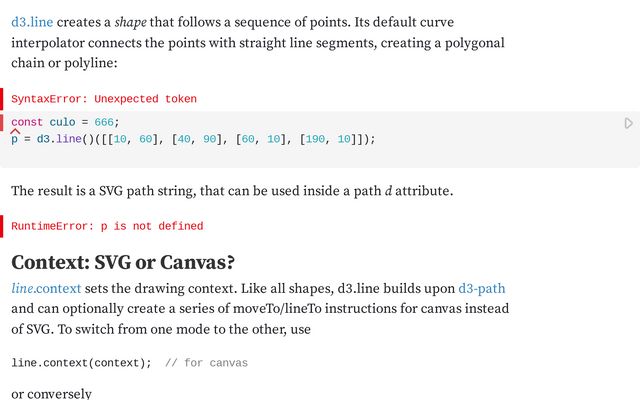Click the line.context(context); code snippet

click(x=81, y=363)
